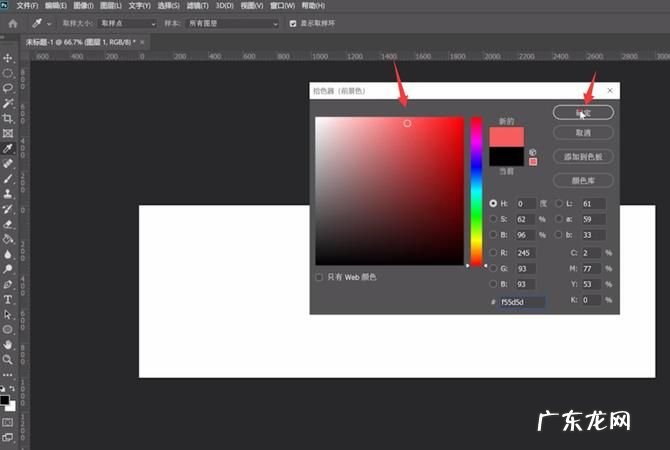Screen dimensions: 670x450
Task: Select the R red radio button
Action: (x=493, y=254)
